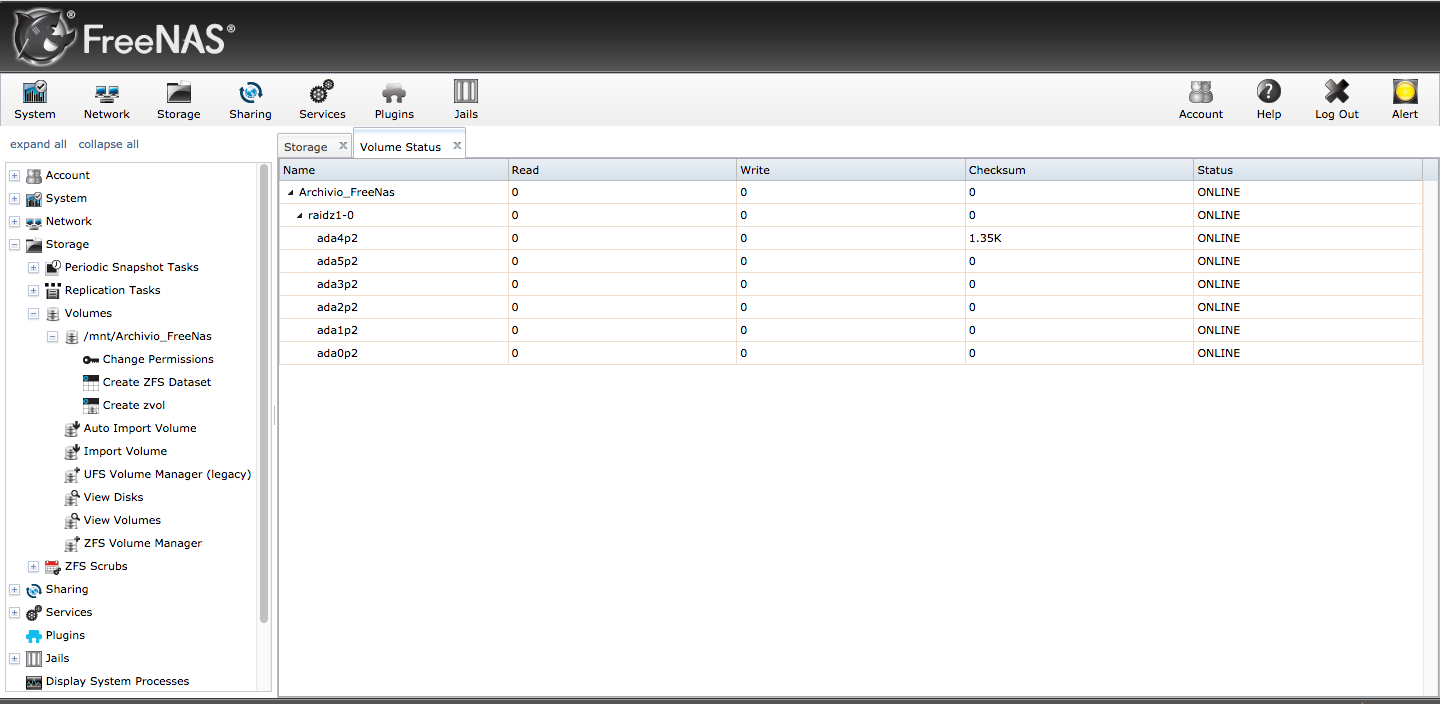Select the ada3p2 disk row

(850, 284)
